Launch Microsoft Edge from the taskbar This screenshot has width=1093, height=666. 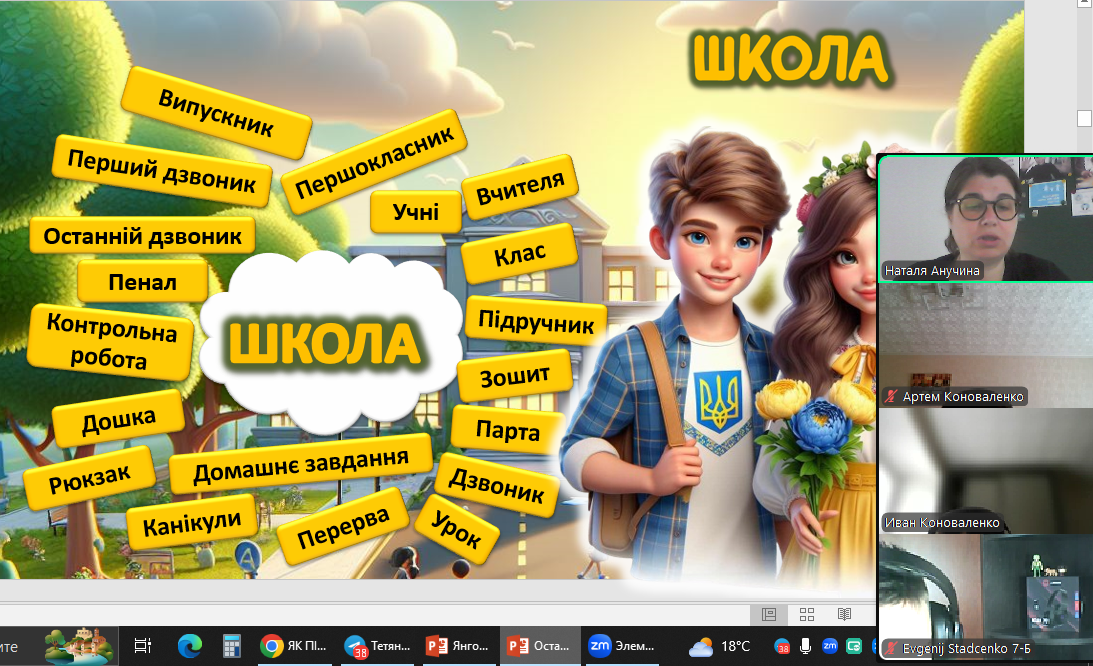(189, 646)
